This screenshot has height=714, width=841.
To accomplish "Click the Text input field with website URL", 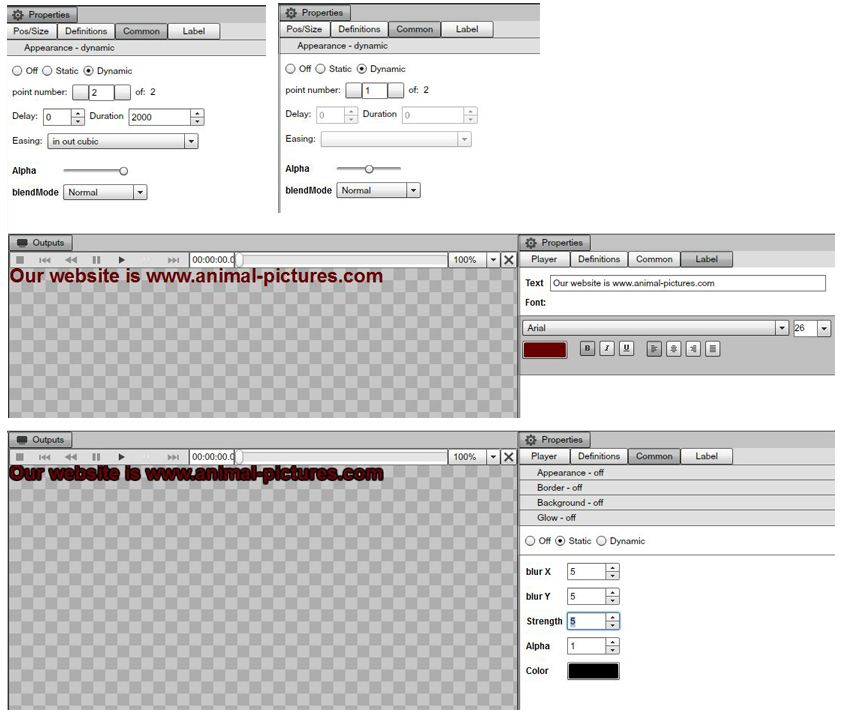I will (x=687, y=283).
